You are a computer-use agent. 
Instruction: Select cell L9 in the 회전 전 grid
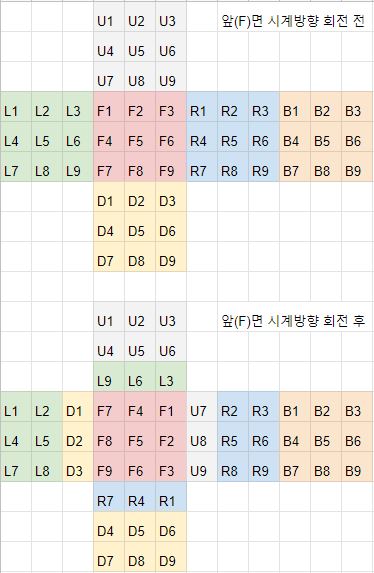click(x=78, y=167)
